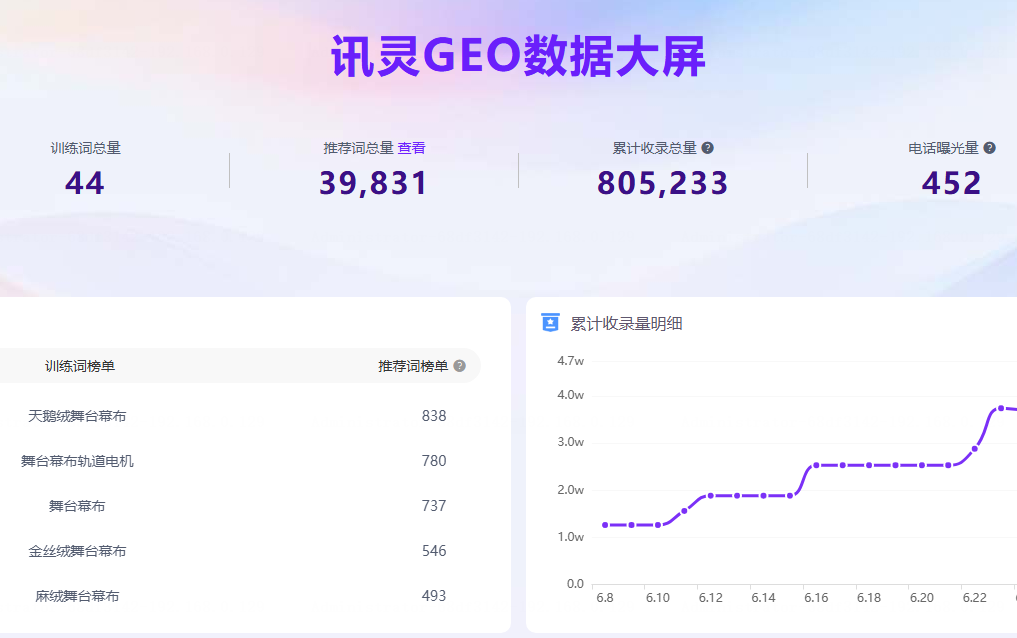Click the value 838 in the ranking

(434, 416)
